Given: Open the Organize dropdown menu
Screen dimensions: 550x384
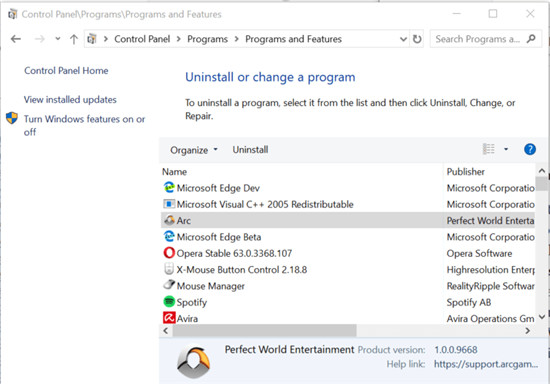Looking at the screenshot, I should coord(194,150).
